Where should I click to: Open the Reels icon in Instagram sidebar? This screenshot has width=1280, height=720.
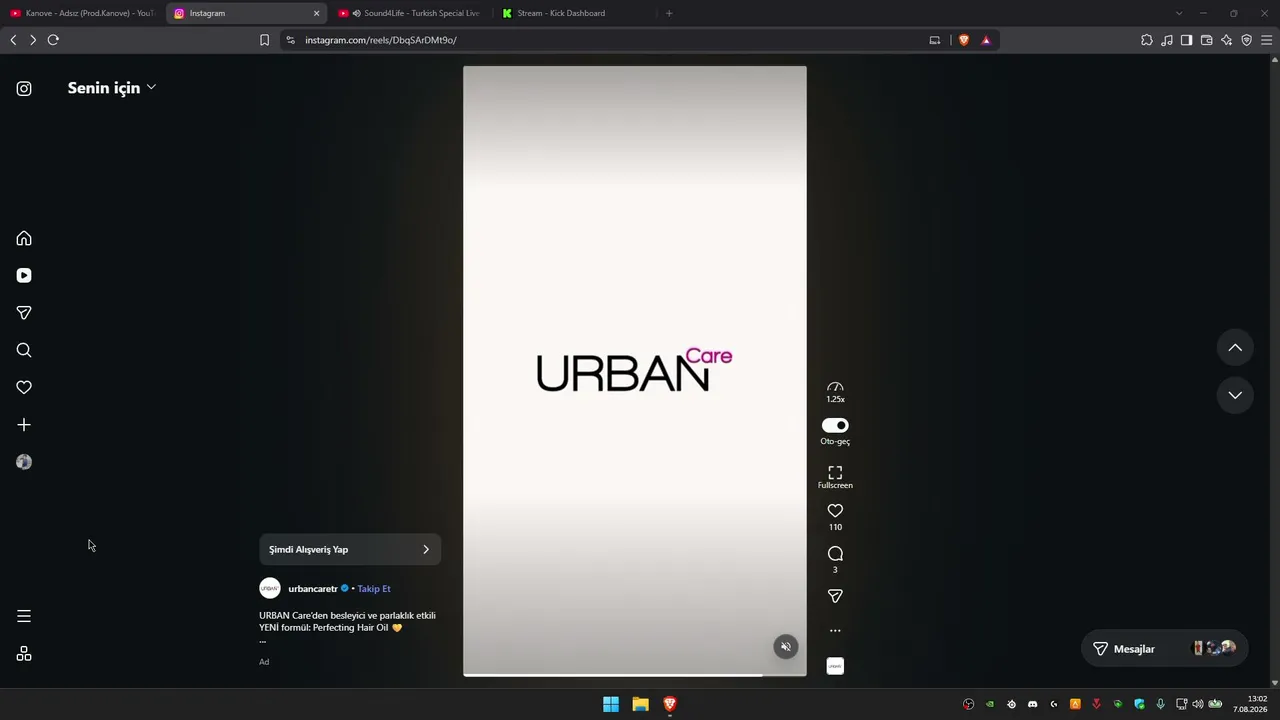tap(24, 275)
